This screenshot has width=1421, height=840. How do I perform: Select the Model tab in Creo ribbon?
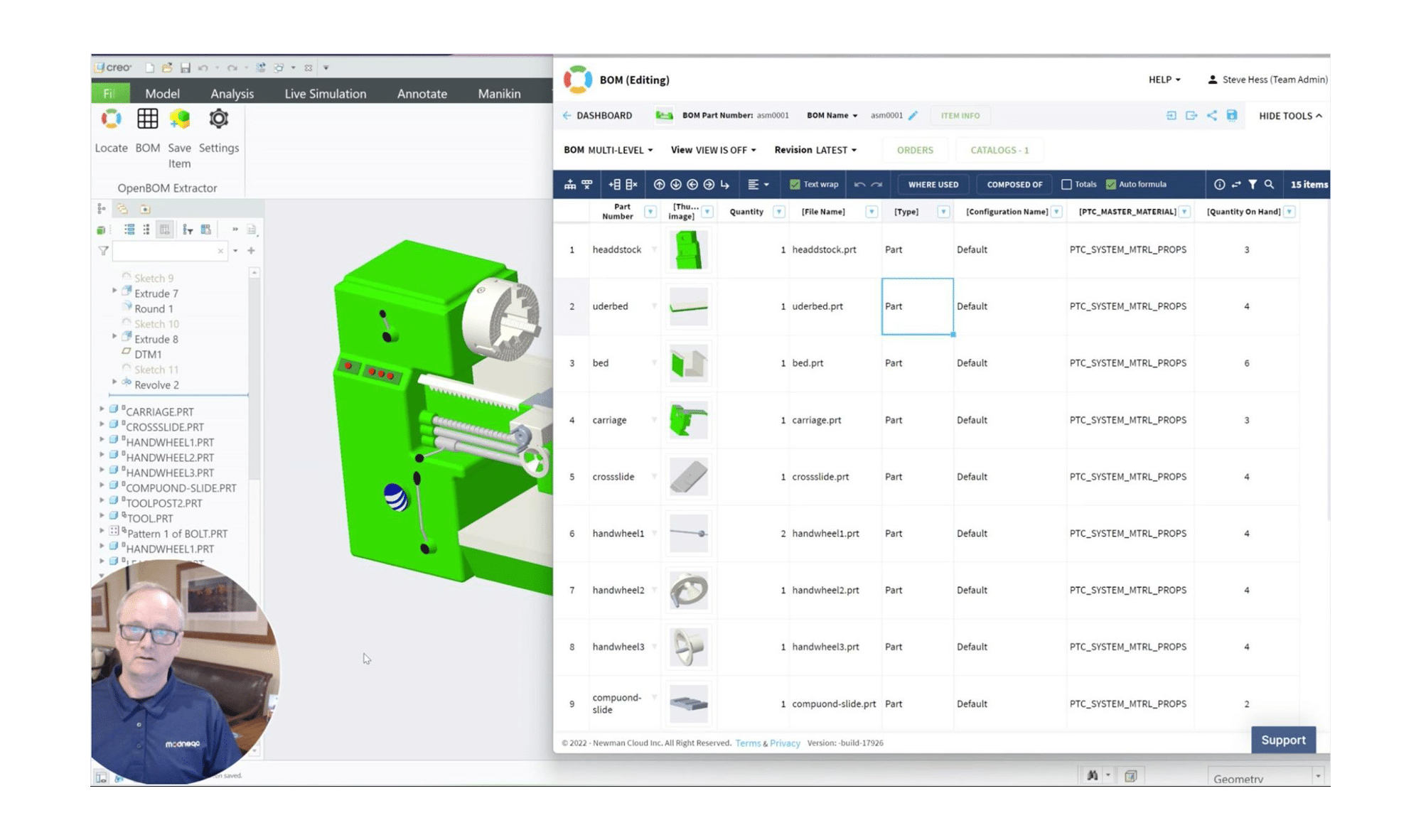point(161,94)
